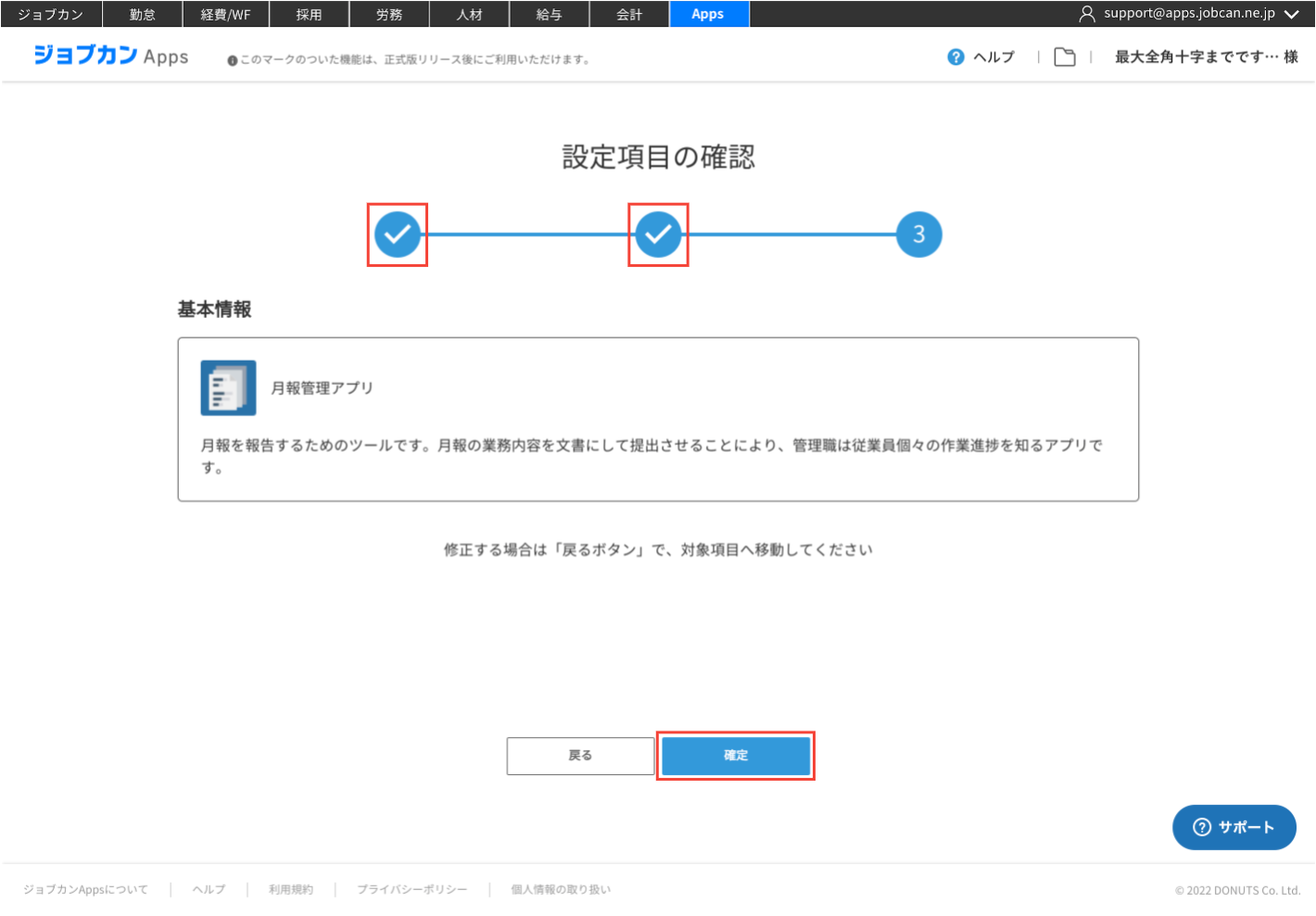Select the 会計 tab
1316x916 pixels.
pyautogui.click(x=629, y=14)
